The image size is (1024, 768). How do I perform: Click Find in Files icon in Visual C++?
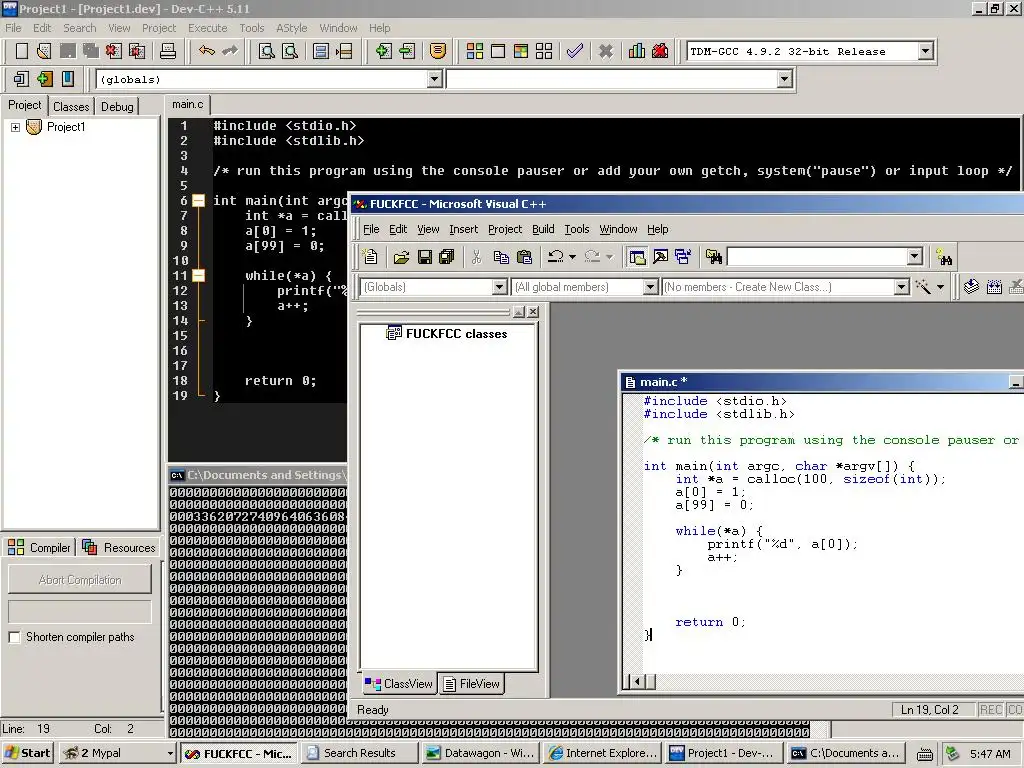click(714, 257)
